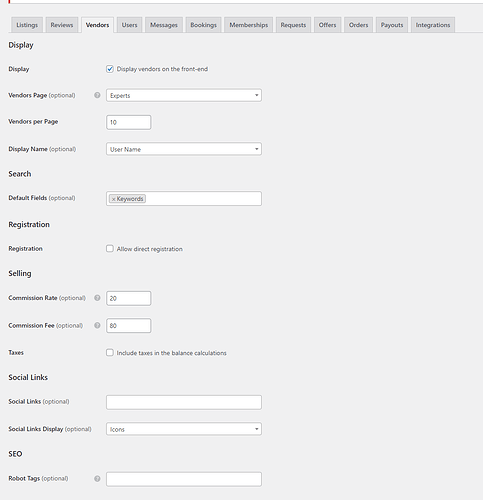483x500 pixels.
Task: Open help tooltip for Robot Tags
Action: (97, 479)
